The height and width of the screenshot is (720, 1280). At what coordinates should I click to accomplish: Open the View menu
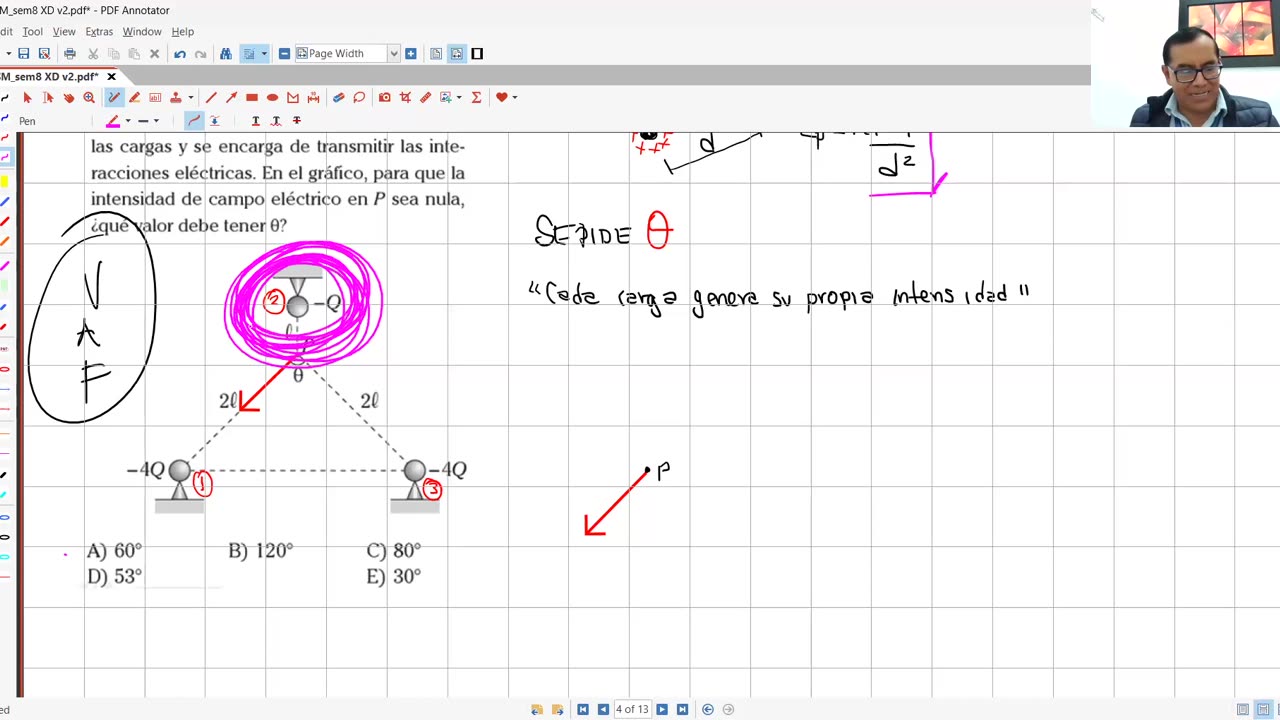tap(64, 32)
